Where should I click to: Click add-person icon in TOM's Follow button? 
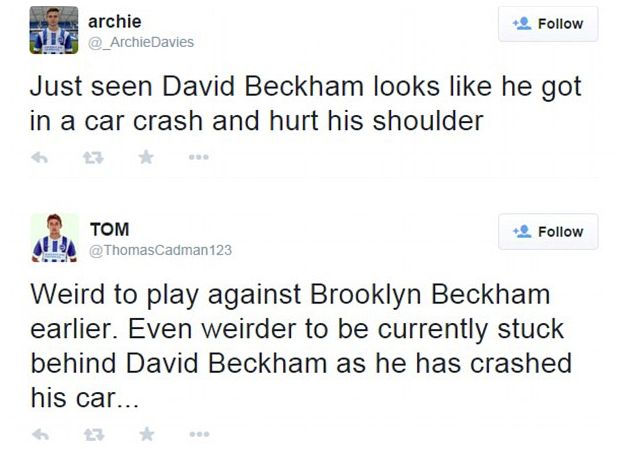coord(521,231)
